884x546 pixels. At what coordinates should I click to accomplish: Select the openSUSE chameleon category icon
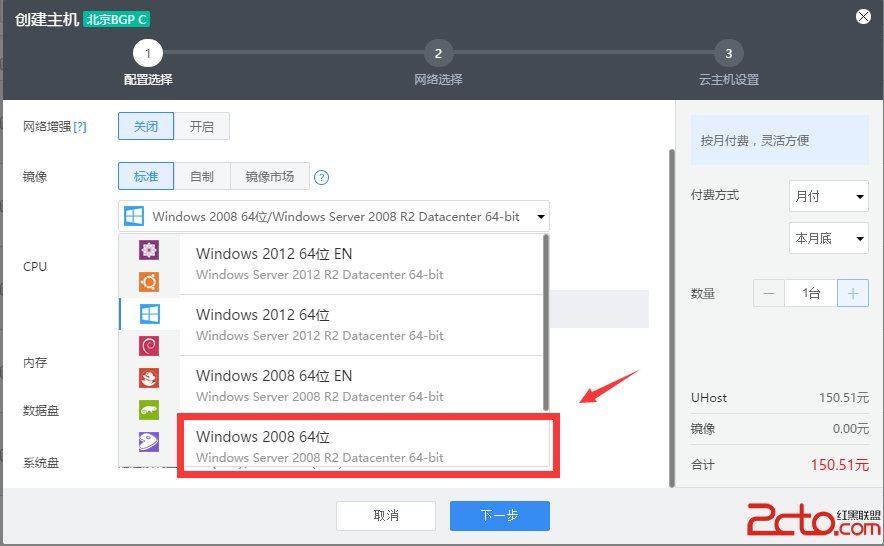point(149,410)
